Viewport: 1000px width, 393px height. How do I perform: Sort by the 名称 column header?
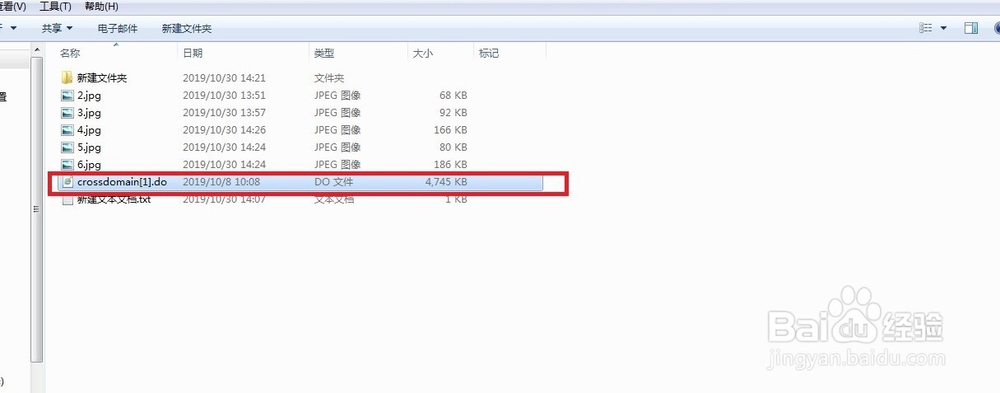coord(70,54)
